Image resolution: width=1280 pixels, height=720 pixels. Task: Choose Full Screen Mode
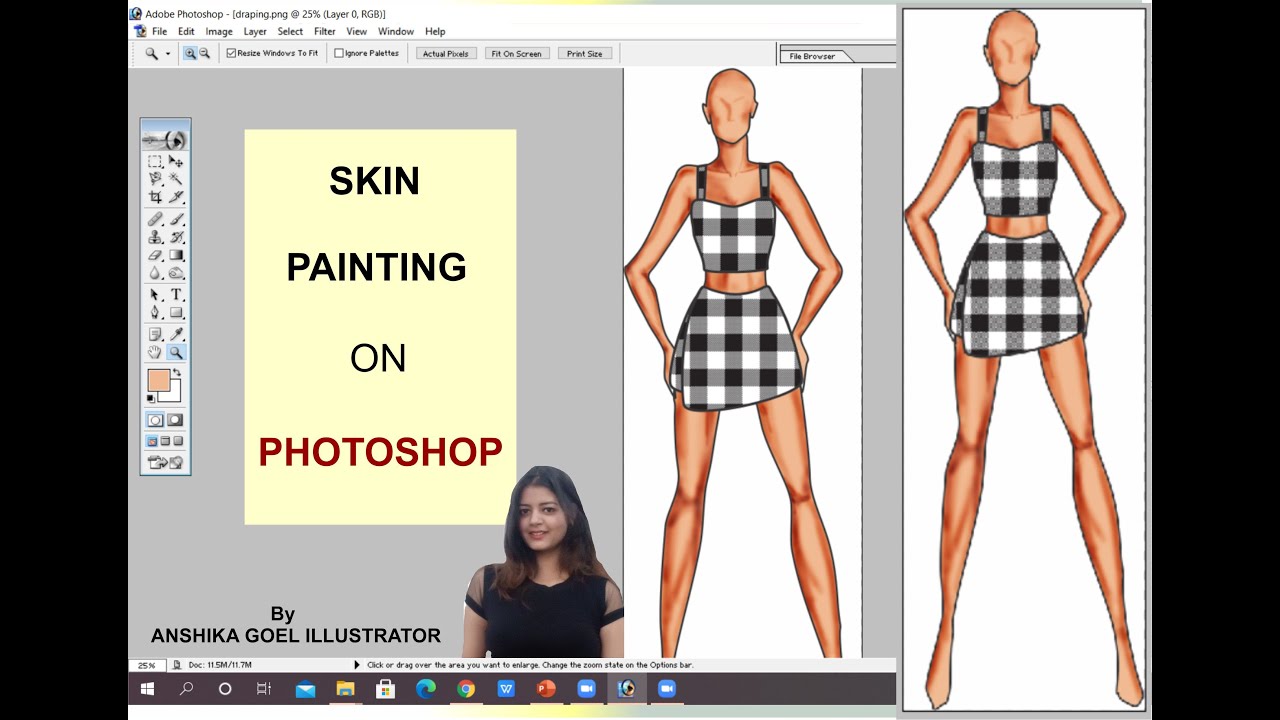click(x=178, y=441)
